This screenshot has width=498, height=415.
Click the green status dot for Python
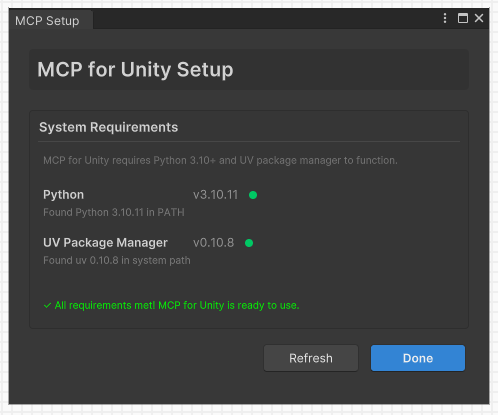click(x=253, y=195)
